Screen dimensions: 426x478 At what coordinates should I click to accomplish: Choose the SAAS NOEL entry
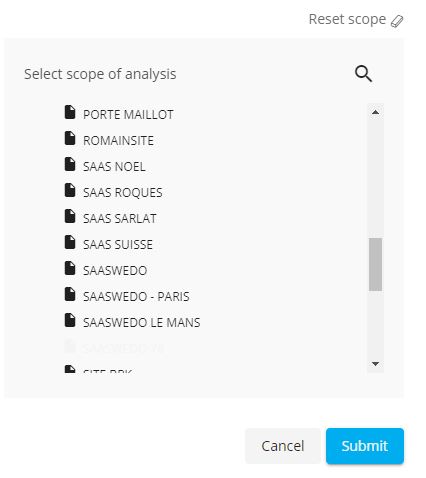click(114, 166)
